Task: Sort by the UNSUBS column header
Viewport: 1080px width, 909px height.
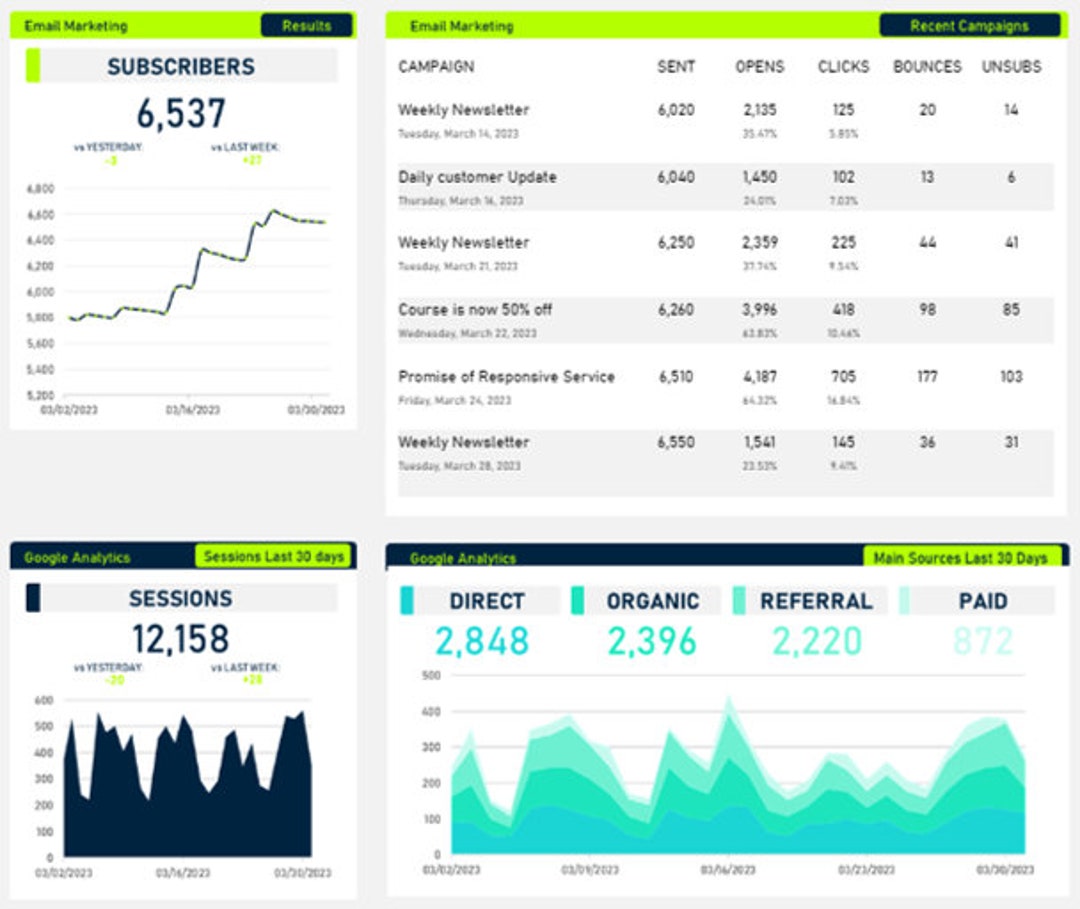Action: [x=1011, y=67]
